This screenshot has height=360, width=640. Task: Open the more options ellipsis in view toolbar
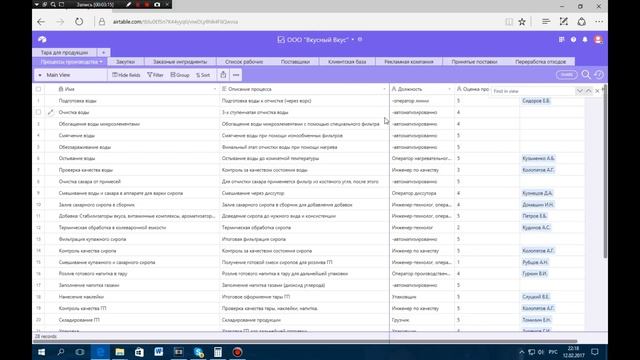[236, 75]
